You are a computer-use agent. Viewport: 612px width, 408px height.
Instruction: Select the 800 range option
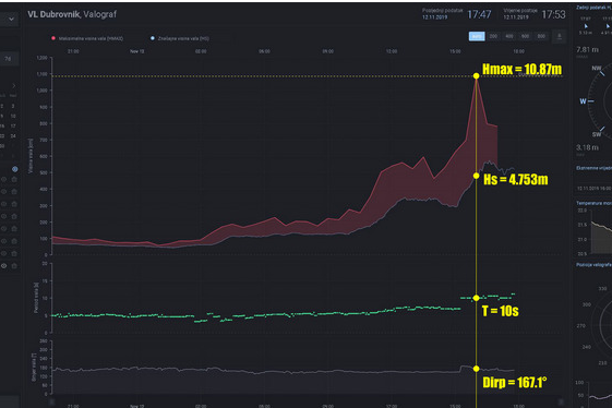pyautogui.click(x=542, y=36)
